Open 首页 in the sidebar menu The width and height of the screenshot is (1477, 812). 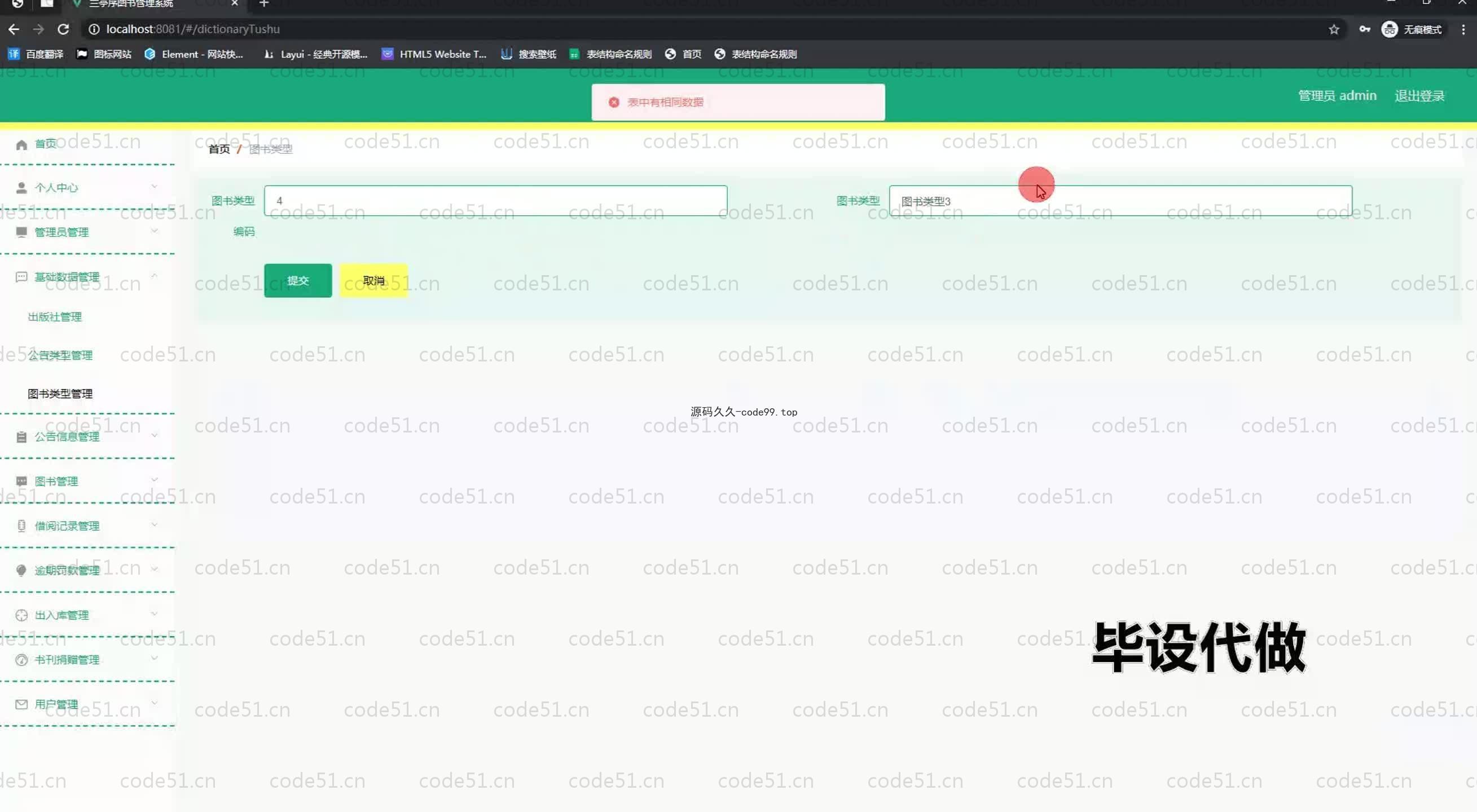[x=46, y=144]
